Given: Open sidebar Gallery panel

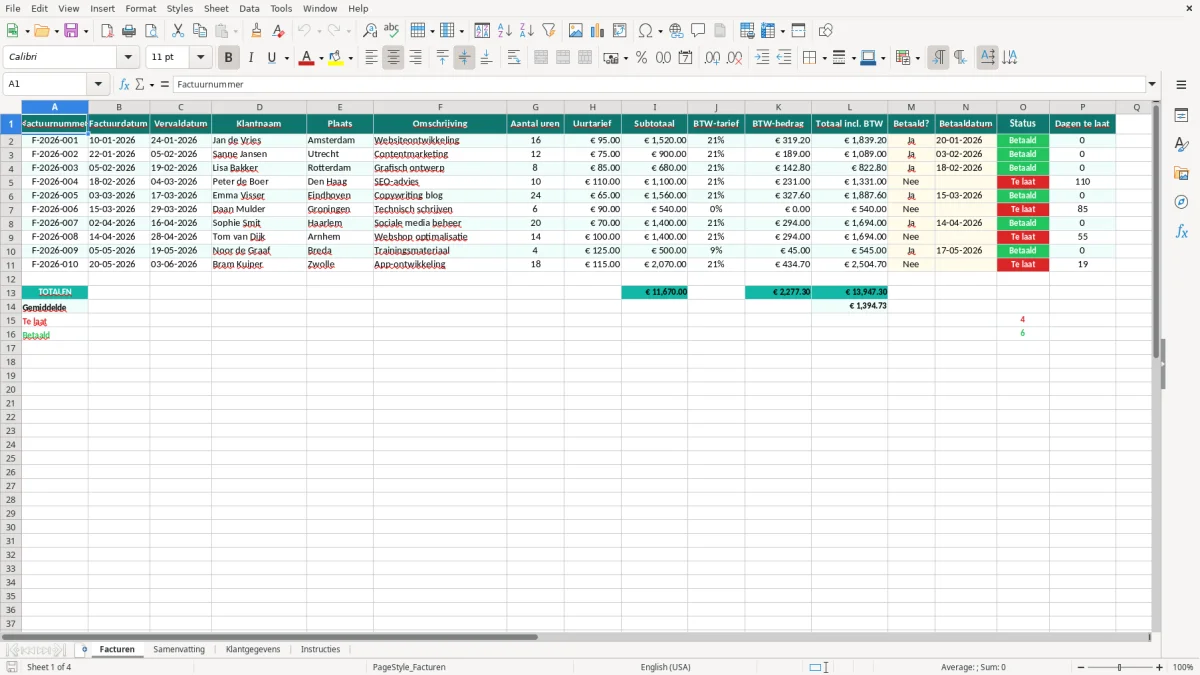Looking at the screenshot, I should pyautogui.click(x=1181, y=173).
